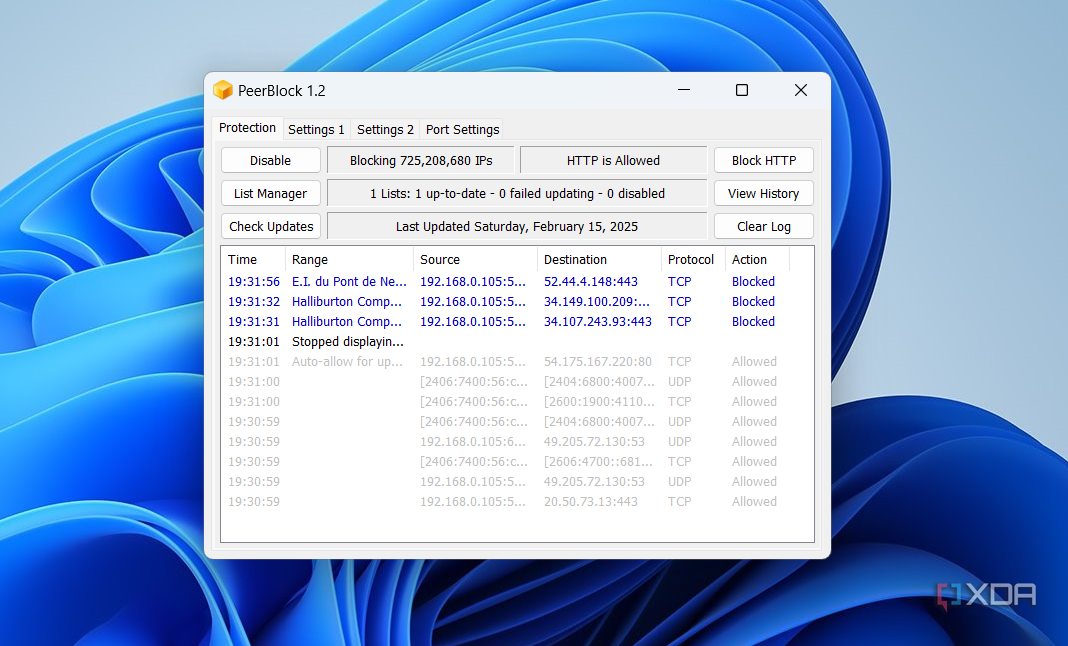Click source 192.168.0.105:6...

pyautogui.click(x=473, y=442)
